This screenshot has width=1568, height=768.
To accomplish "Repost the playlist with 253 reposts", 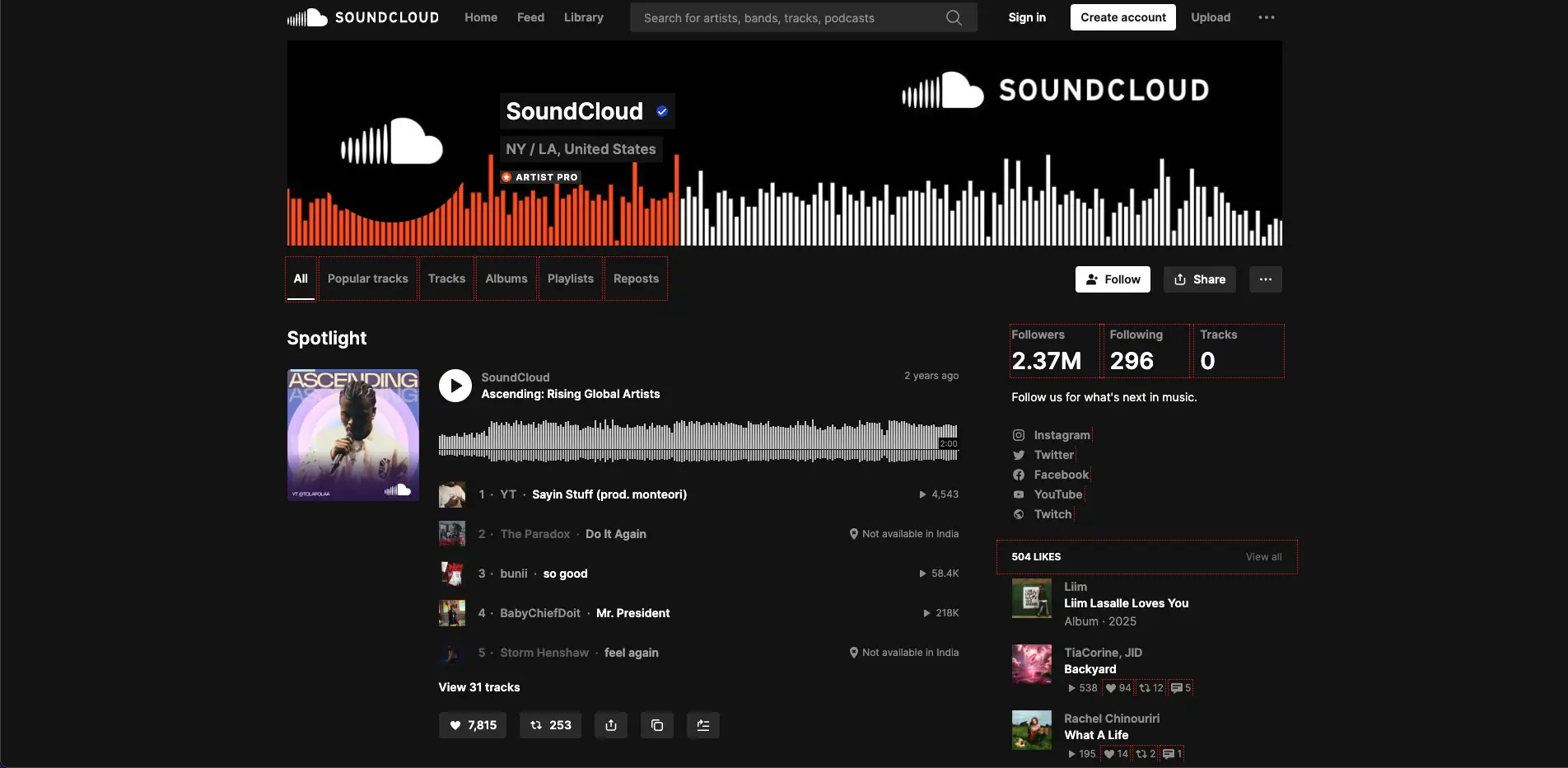I will coord(550,725).
